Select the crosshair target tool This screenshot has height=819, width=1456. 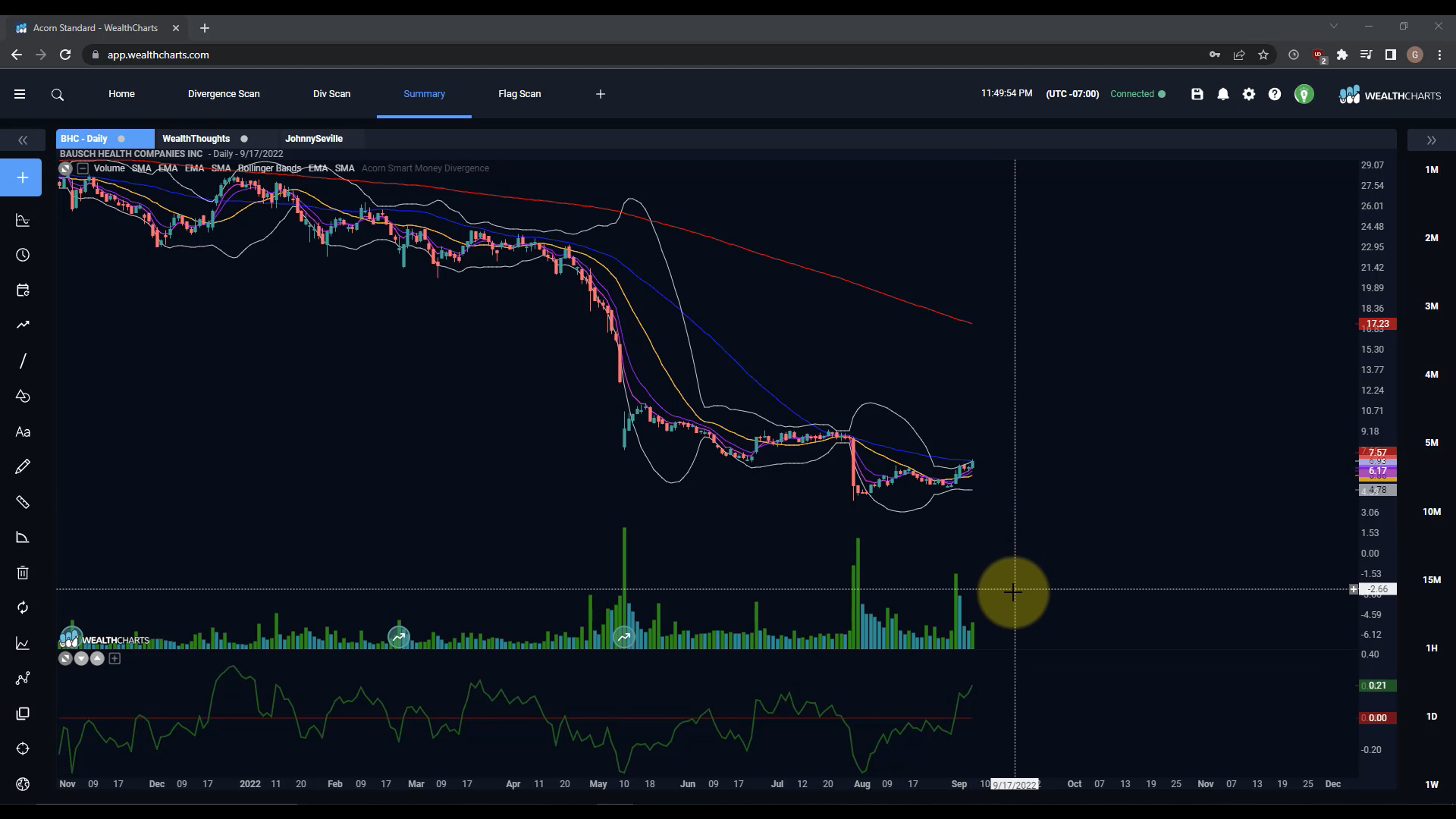click(x=23, y=748)
